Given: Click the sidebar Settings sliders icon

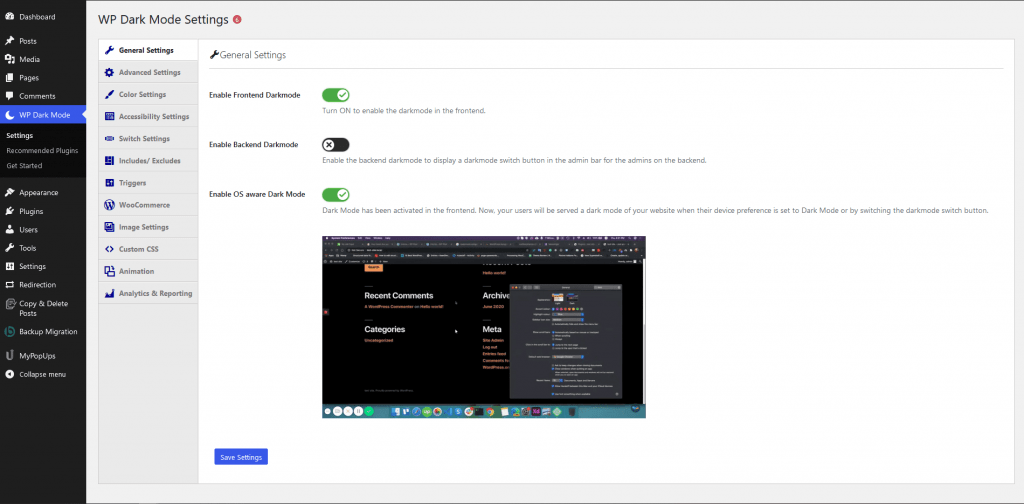Looking at the screenshot, I should (x=10, y=266).
